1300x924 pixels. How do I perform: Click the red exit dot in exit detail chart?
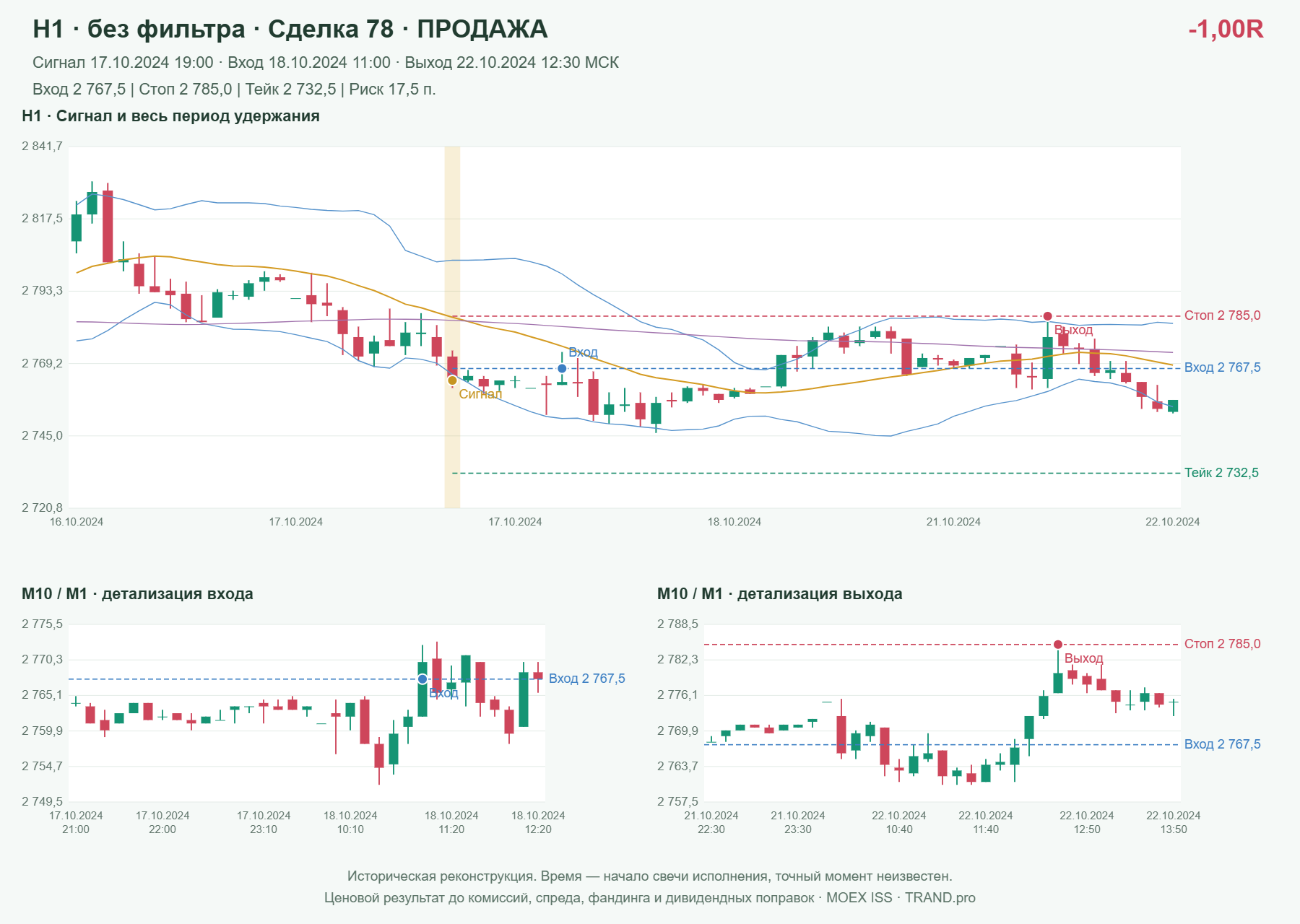point(1057,645)
